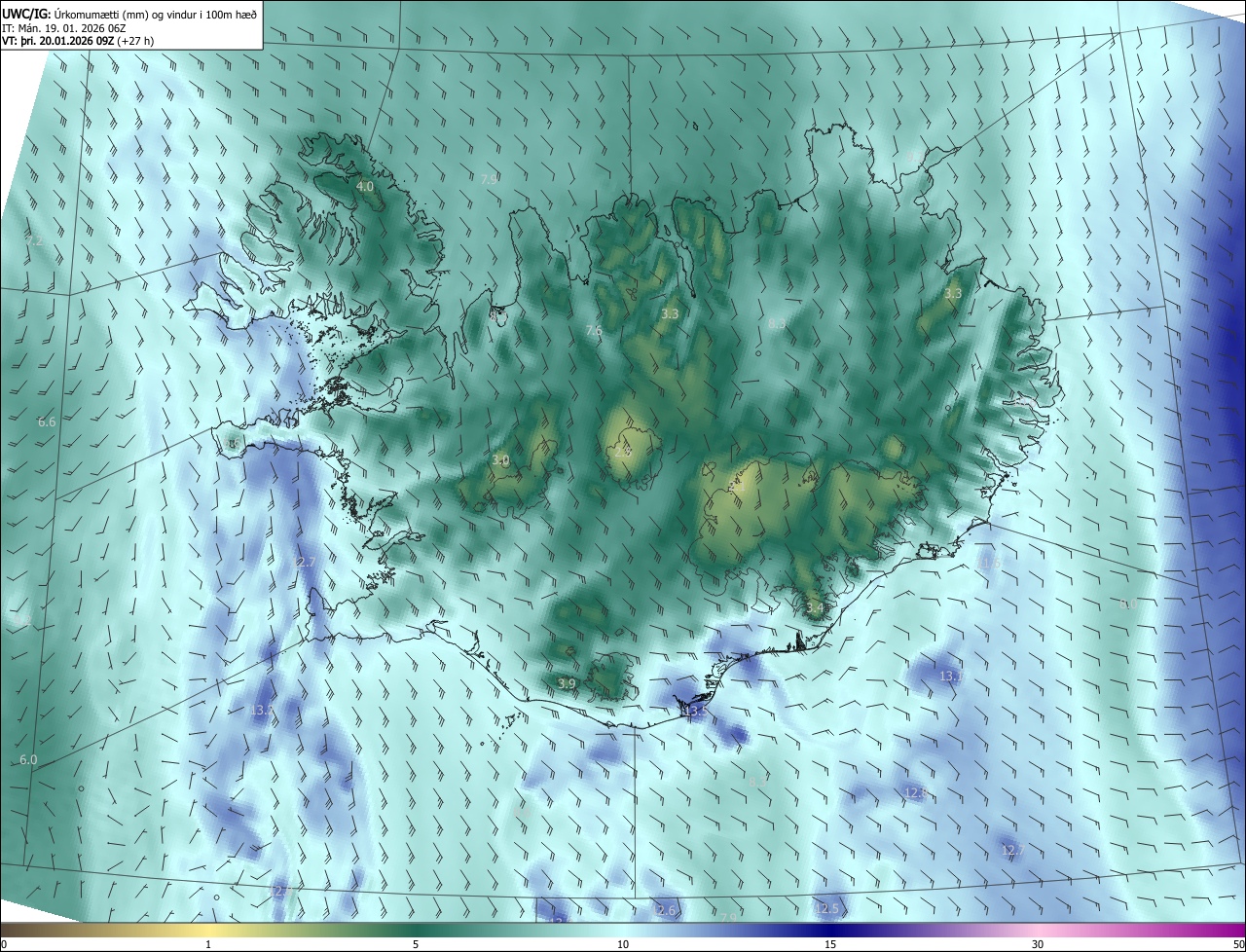Pick the dark navy segment of the color bar
Screen dimensions: 1246x952
click(830, 930)
